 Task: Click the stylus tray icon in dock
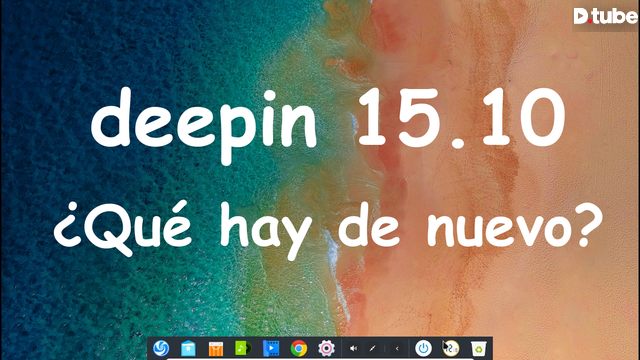click(x=372, y=349)
